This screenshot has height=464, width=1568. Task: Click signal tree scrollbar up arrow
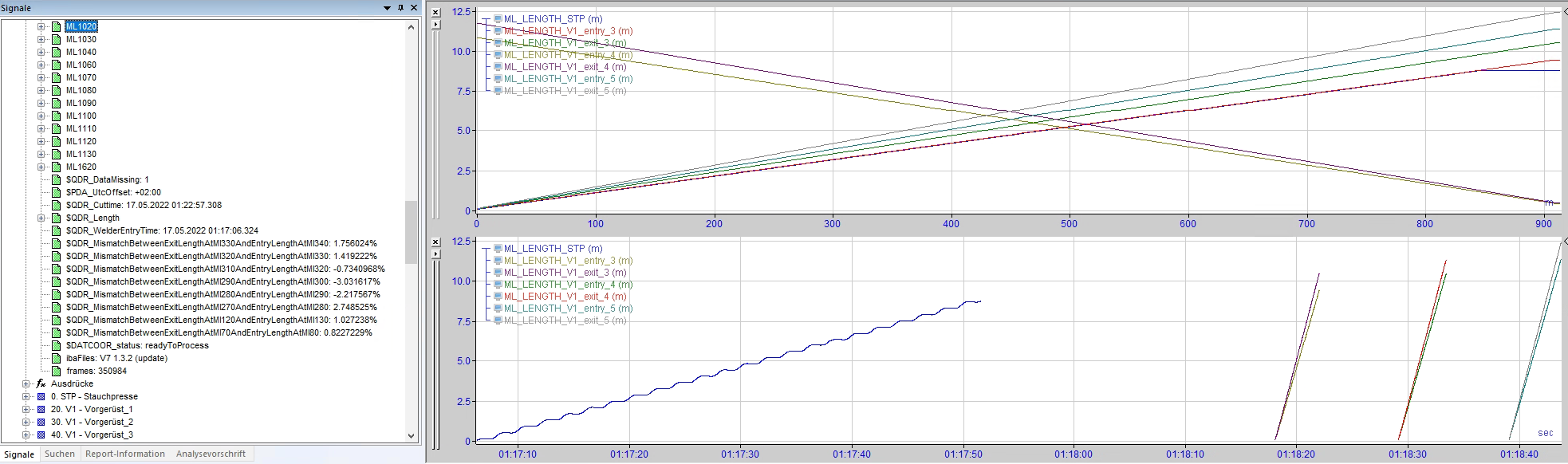click(412, 26)
